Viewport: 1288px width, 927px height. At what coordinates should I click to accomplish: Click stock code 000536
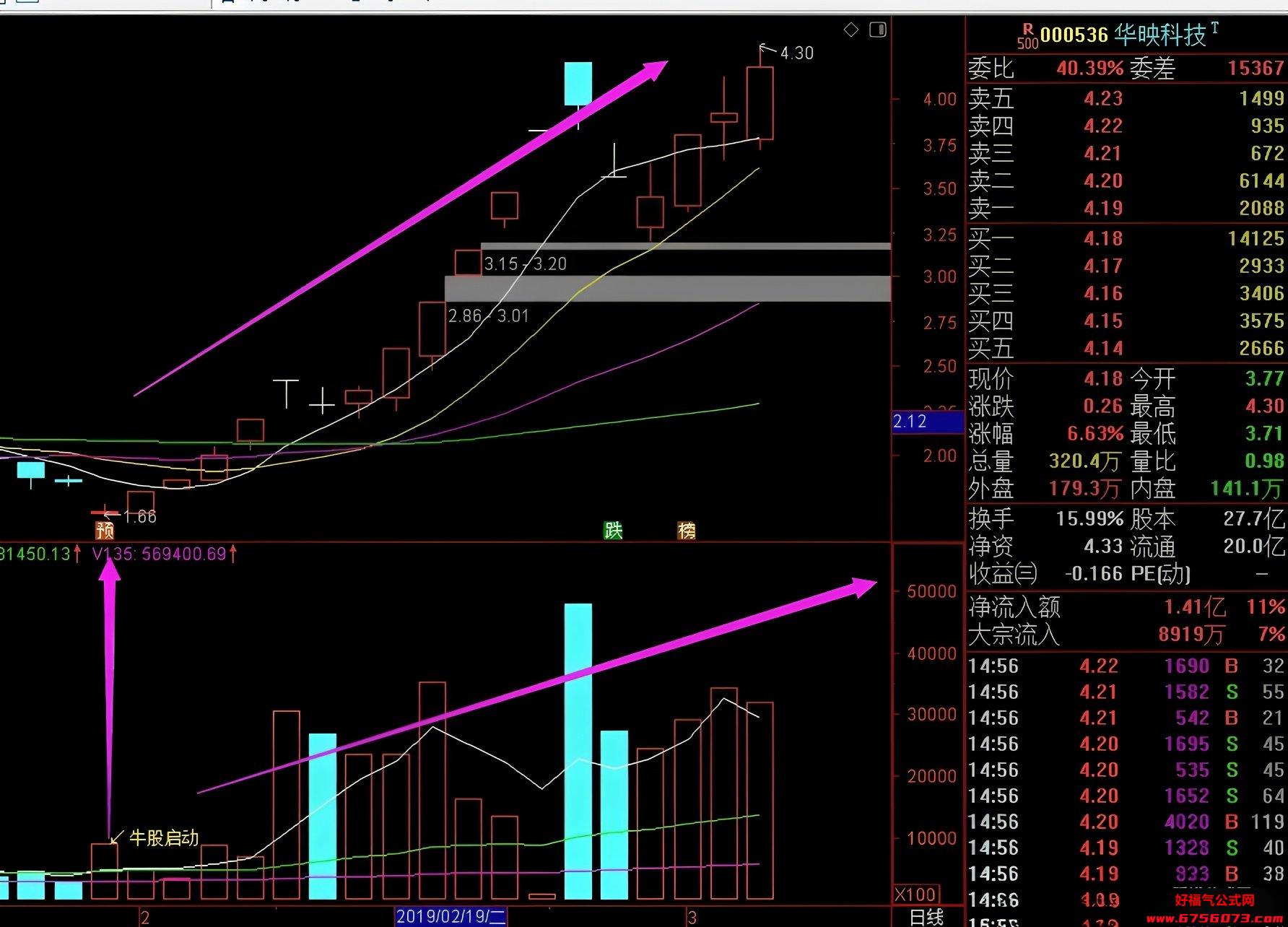(1074, 35)
